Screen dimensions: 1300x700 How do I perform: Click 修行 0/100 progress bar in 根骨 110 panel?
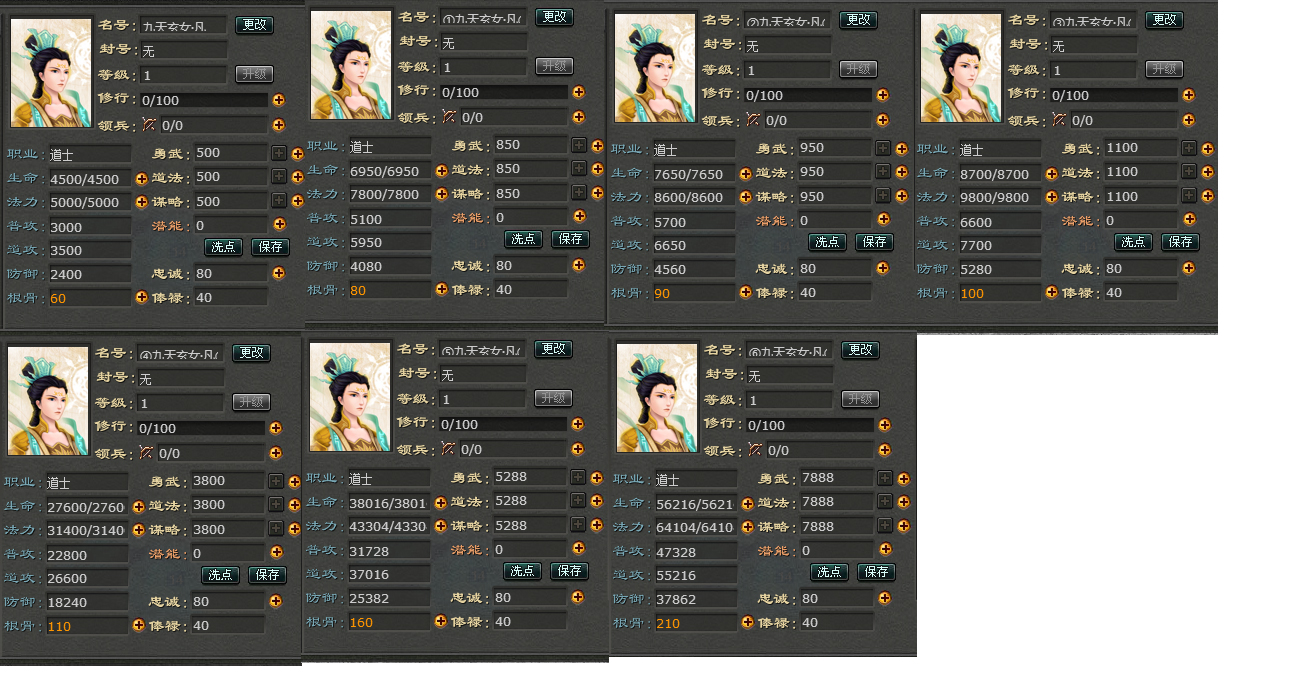pyautogui.click(x=203, y=427)
